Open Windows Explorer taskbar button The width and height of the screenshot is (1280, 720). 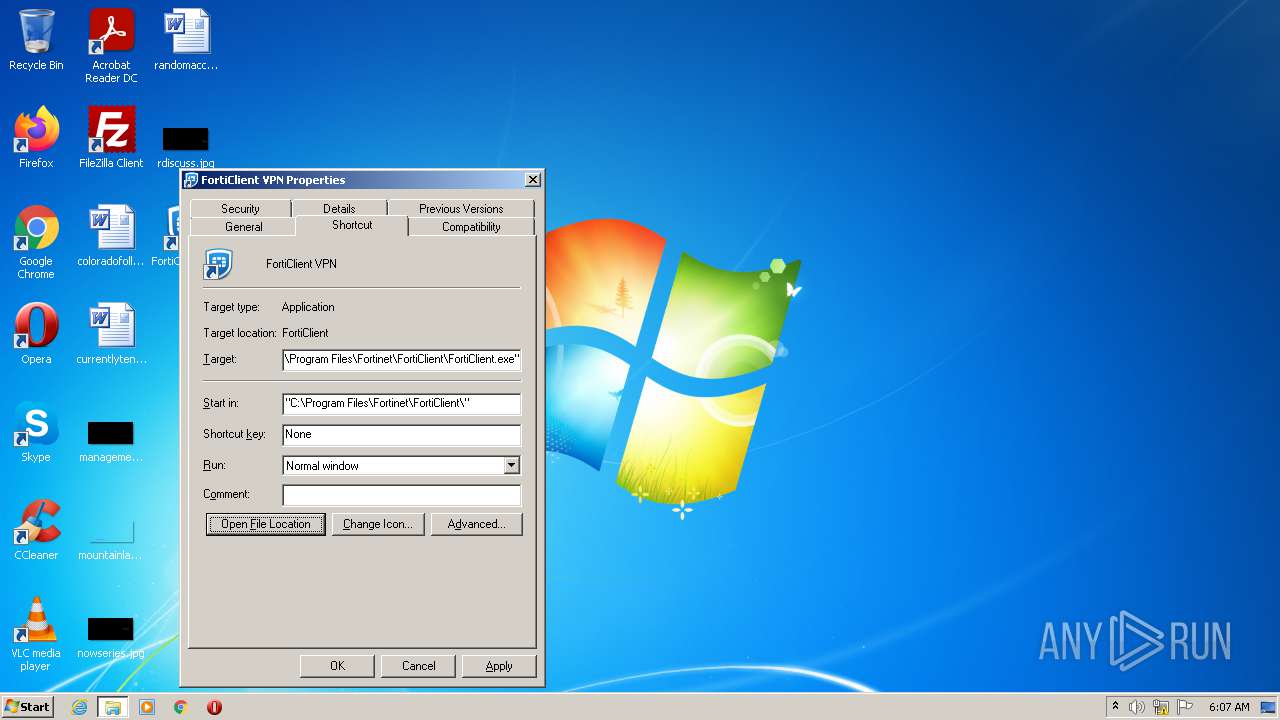point(113,707)
